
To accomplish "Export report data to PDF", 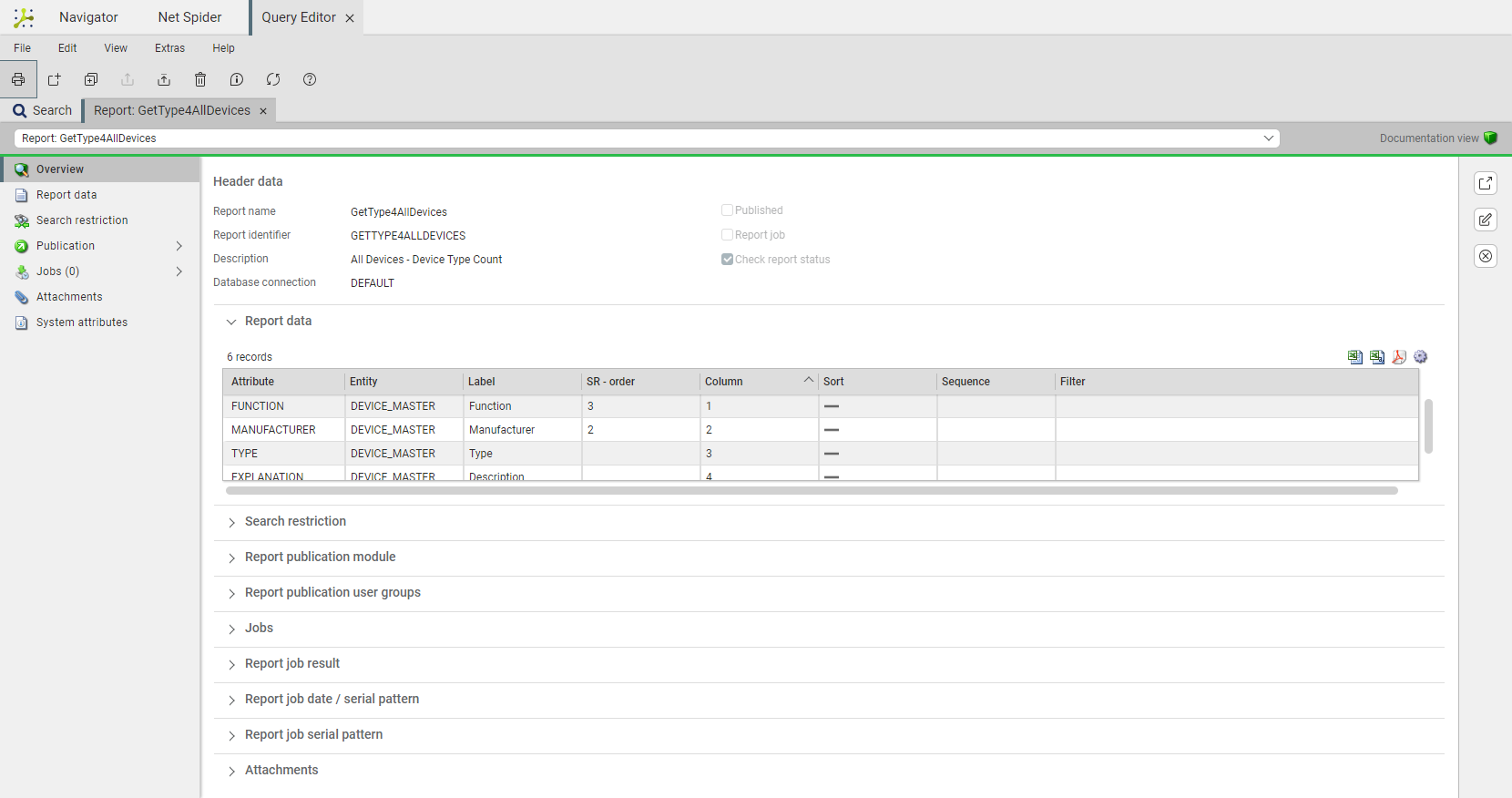I will [x=1399, y=357].
